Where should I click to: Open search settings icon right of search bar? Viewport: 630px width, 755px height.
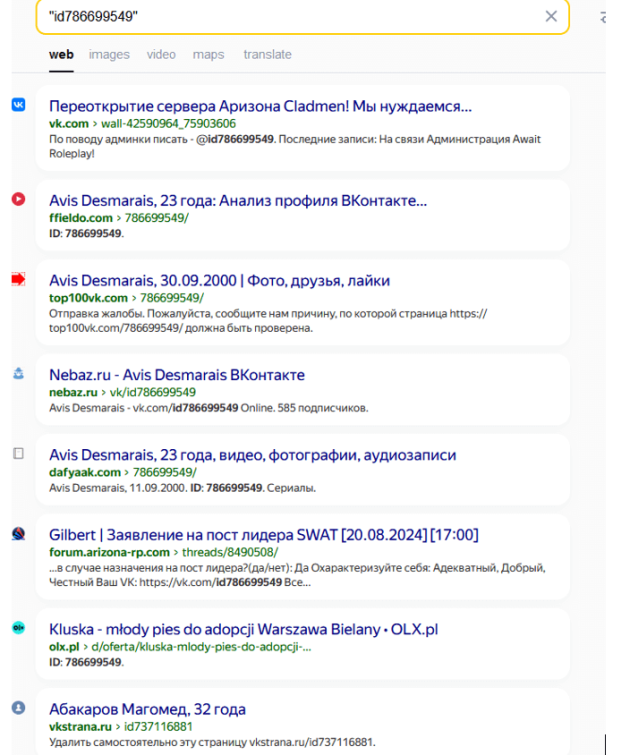tap(603, 17)
